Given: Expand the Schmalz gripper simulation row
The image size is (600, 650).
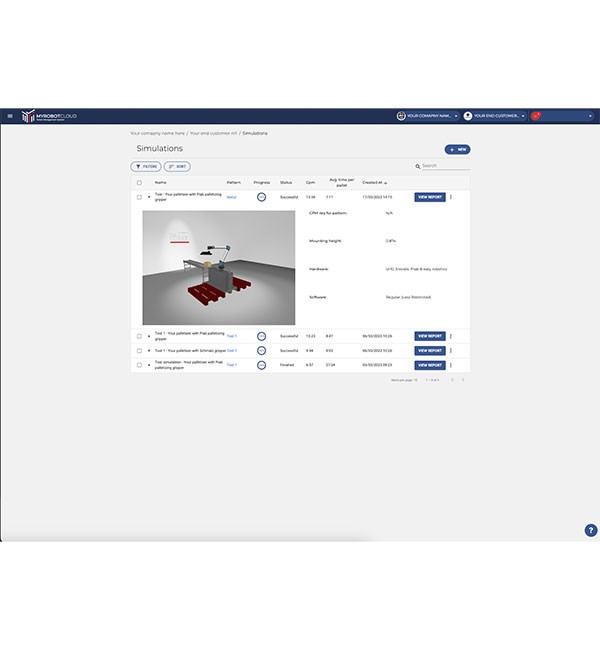Looking at the screenshot, I should click(149, 351).
